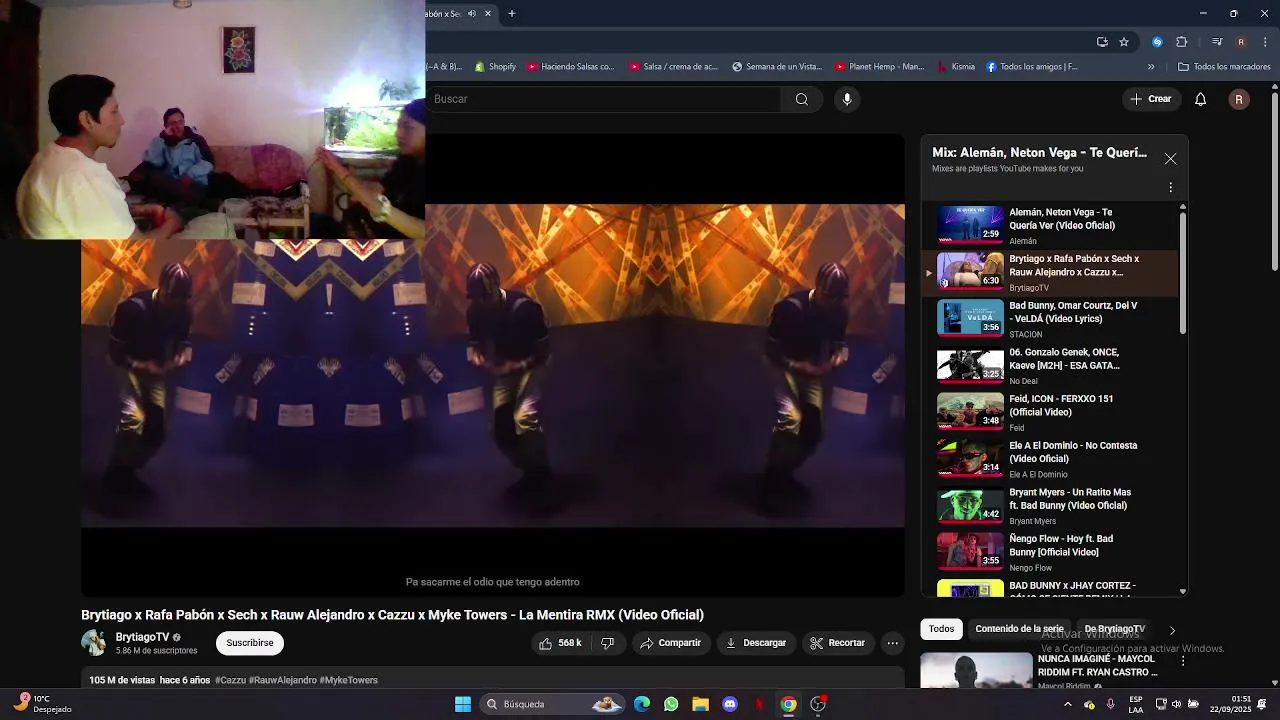Focus the Buscar search field
Viewport: 1280px width, 720px height.
[604, 99]
